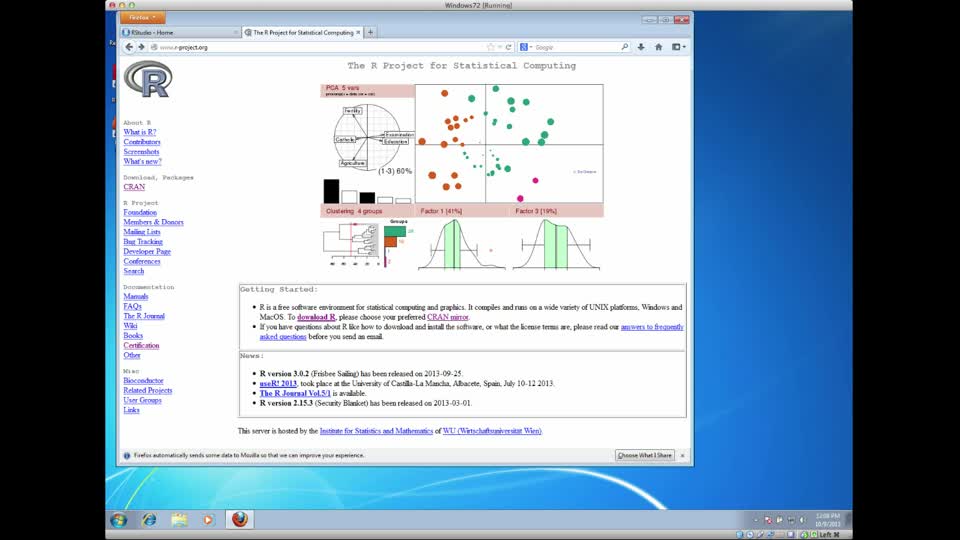Open the Certification link

[141, 345]
